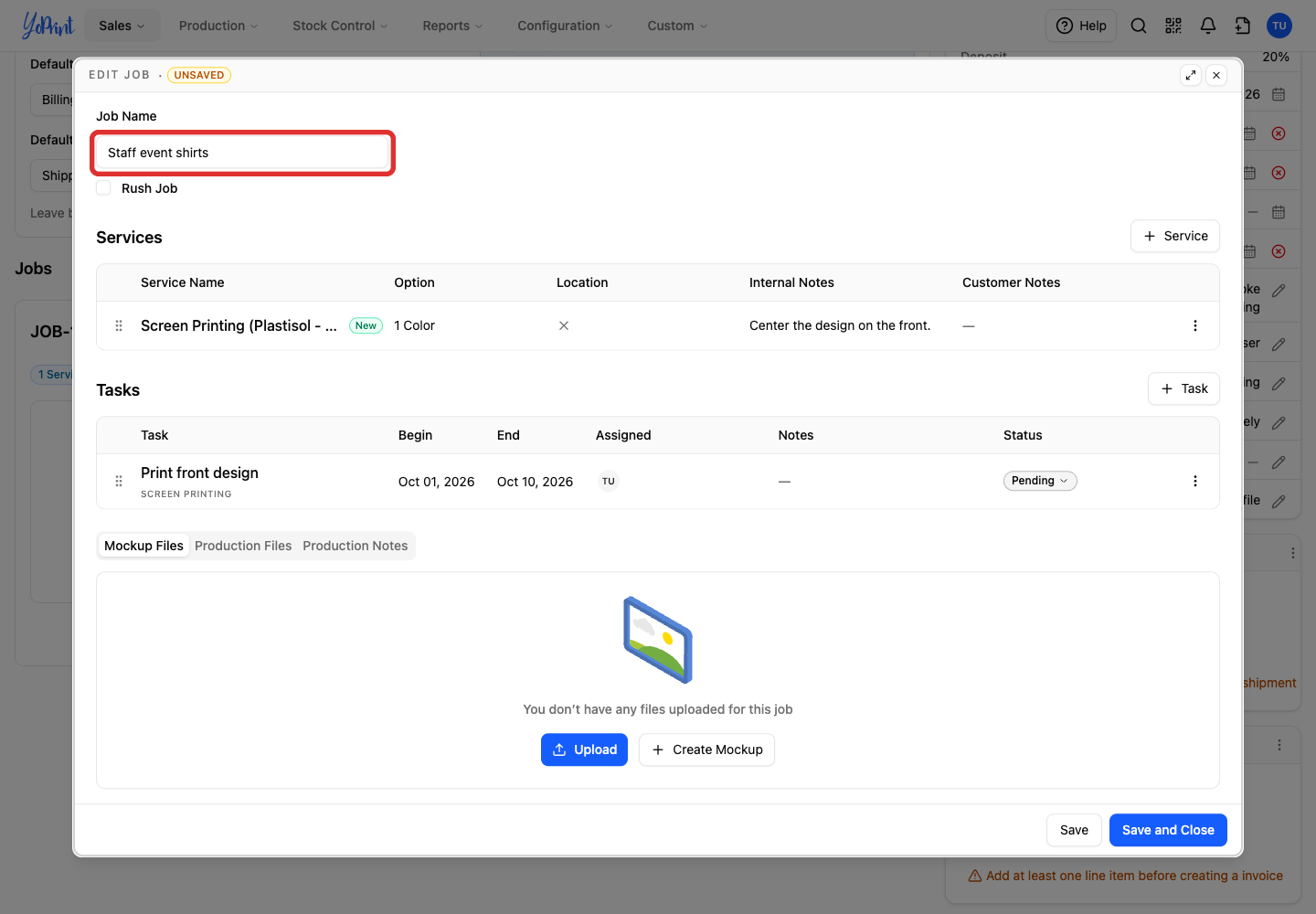The image size is (1316, 914).
Task: Click 'Center the design on the front.' note
Action: (x=840, y=325)
